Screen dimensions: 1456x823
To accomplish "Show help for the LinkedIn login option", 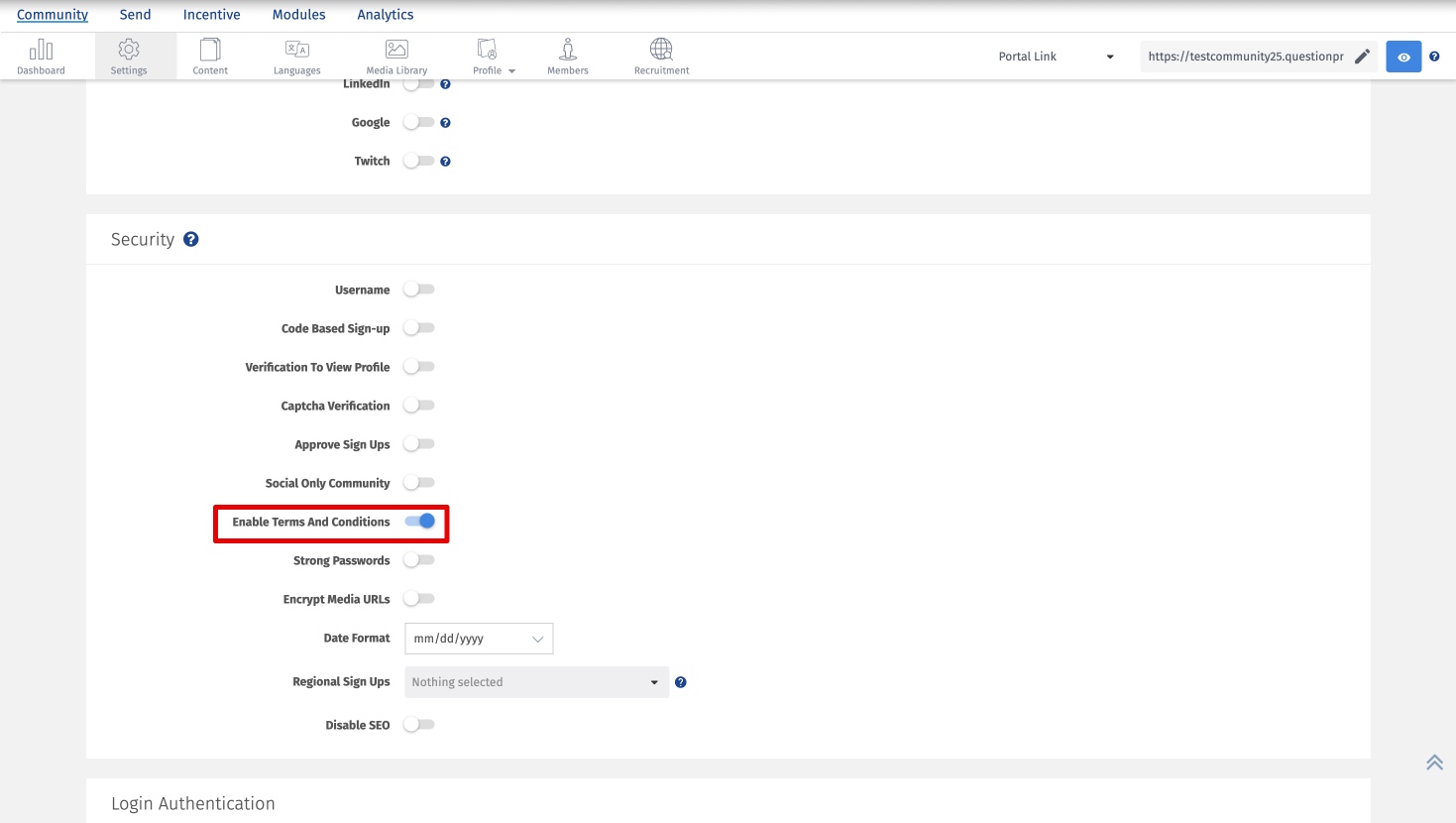I will click(x=445, y=84).
